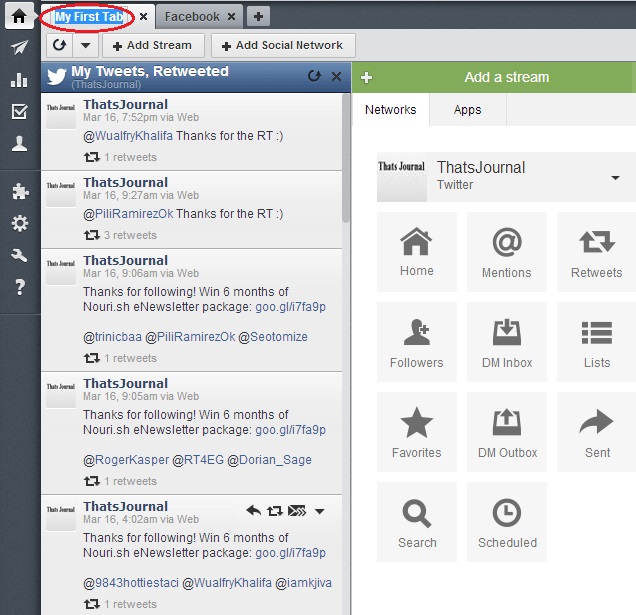Screen dimensions: 636x615
Task: Open the Home dashboard icon in sidebar
Action: click(x=19, y=16)
